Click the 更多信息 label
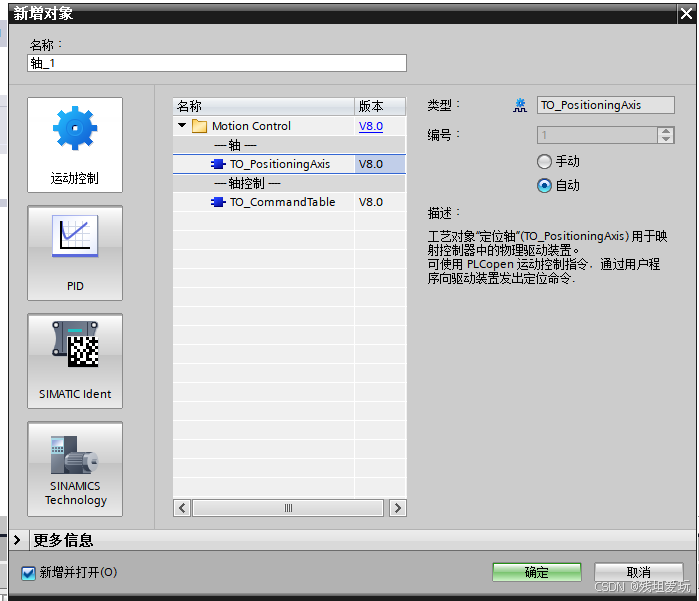 pyautogui.click(x=63, y=540)
